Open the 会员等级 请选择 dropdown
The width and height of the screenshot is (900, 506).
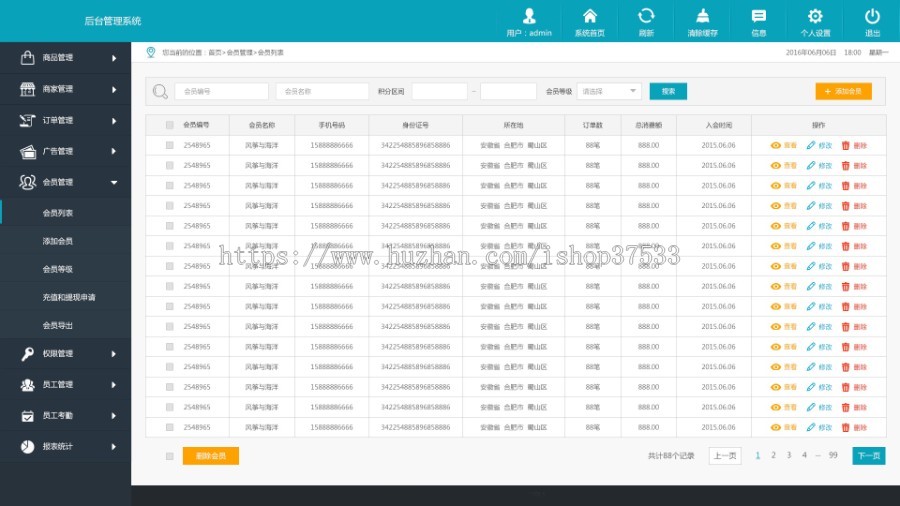[609, 91]
